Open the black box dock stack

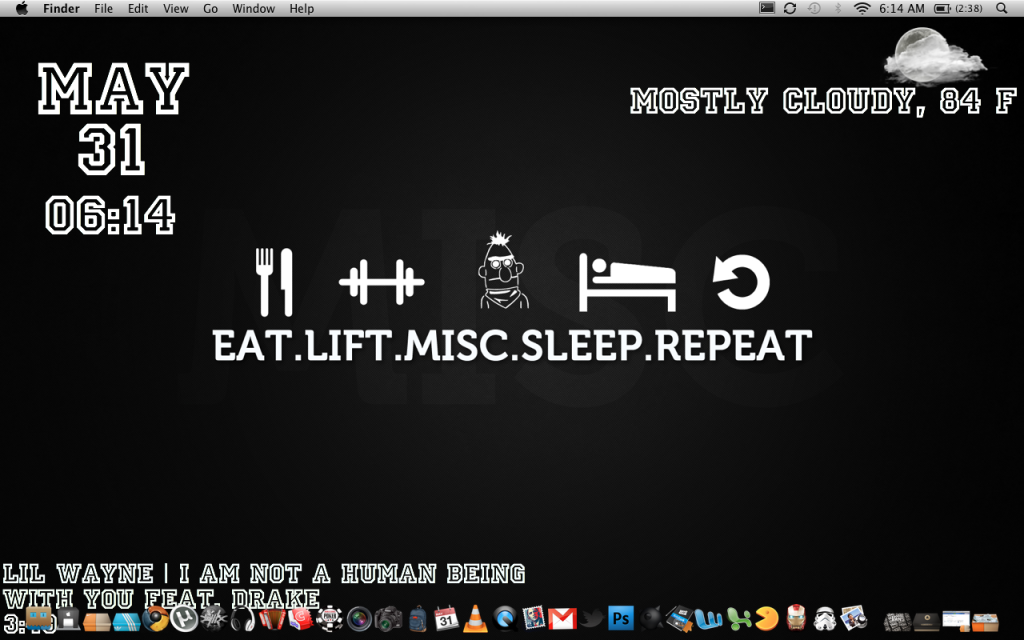tap(927, 620)
